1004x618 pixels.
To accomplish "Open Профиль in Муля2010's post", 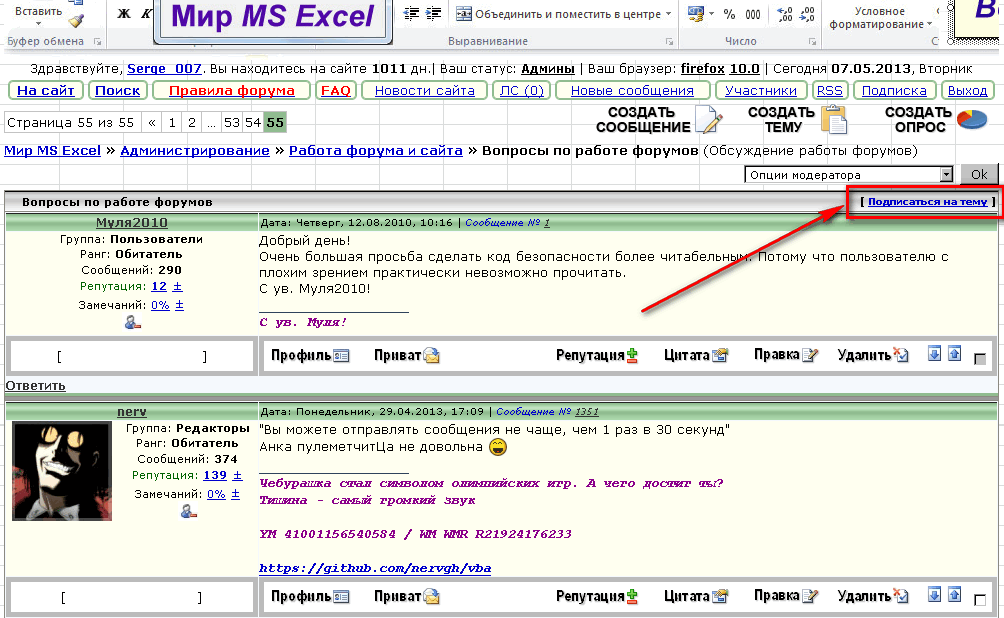I will click(x=310, y=355).
